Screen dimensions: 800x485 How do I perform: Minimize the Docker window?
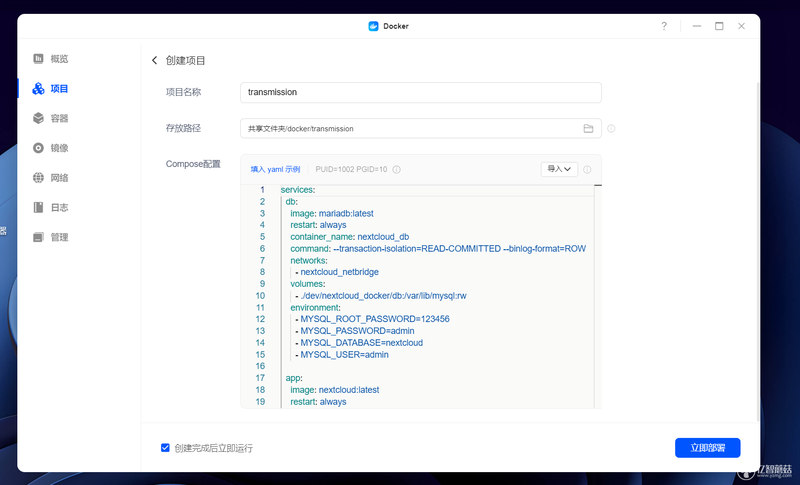696,26
